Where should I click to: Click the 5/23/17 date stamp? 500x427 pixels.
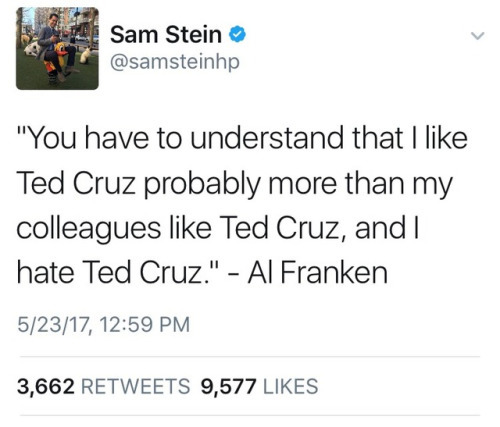54,325
